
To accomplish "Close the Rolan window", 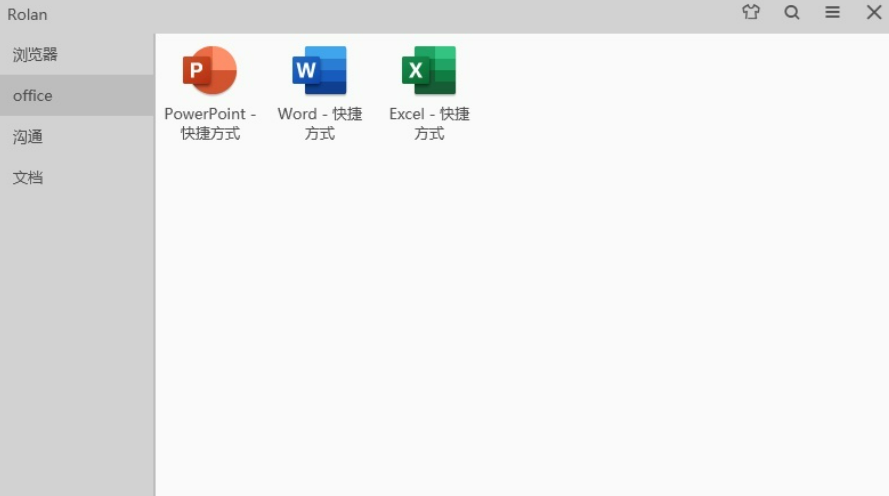I will tap(874, 12).
